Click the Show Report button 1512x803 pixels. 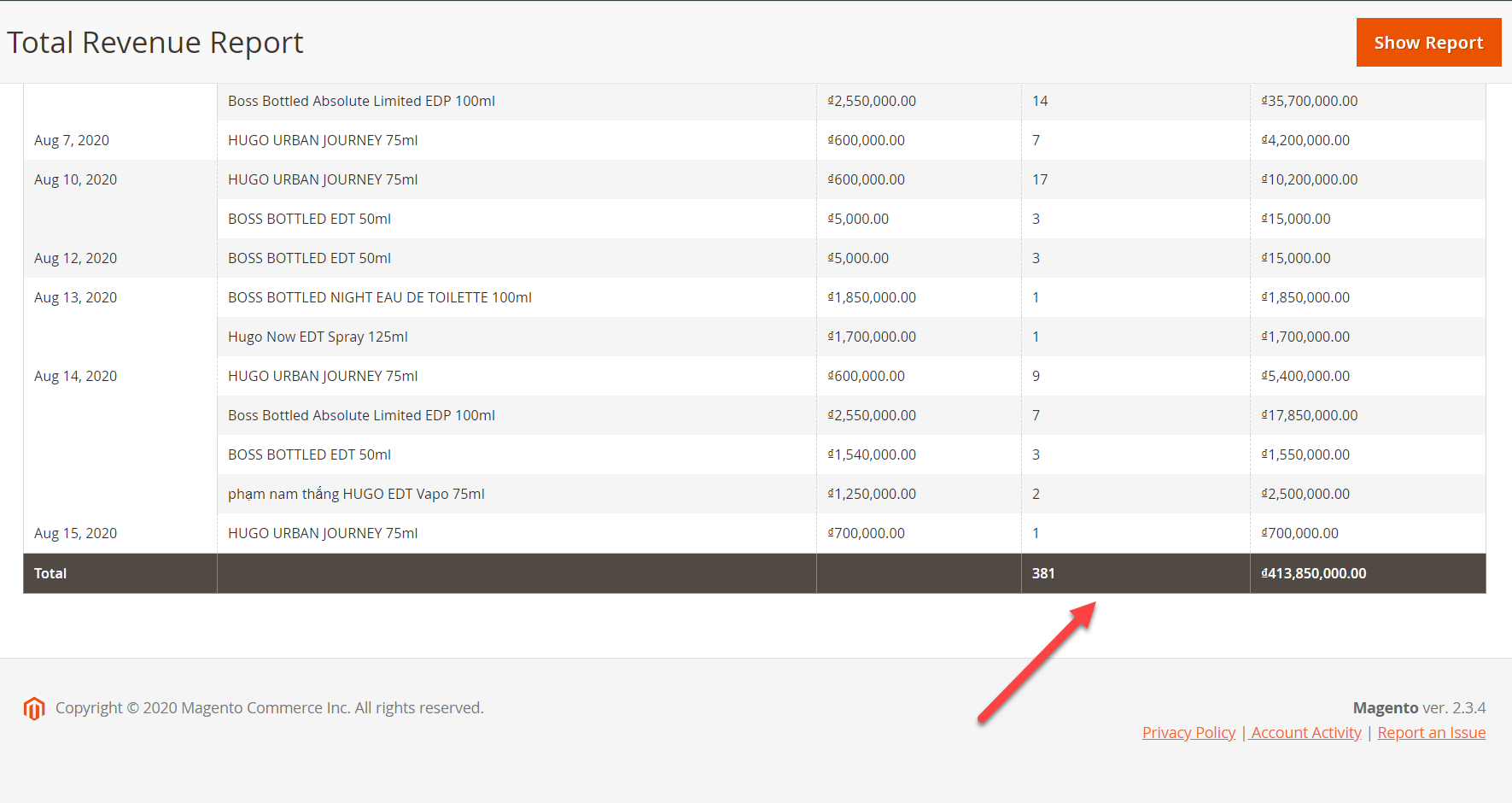point(1428,42)
